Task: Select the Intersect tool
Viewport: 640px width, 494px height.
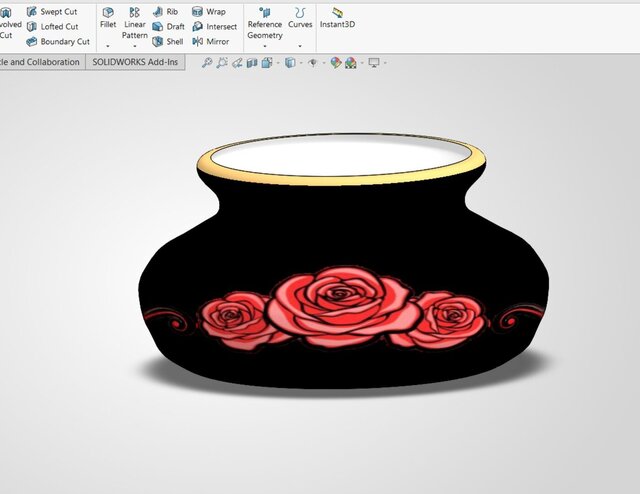Action: [x=214, y=27]
